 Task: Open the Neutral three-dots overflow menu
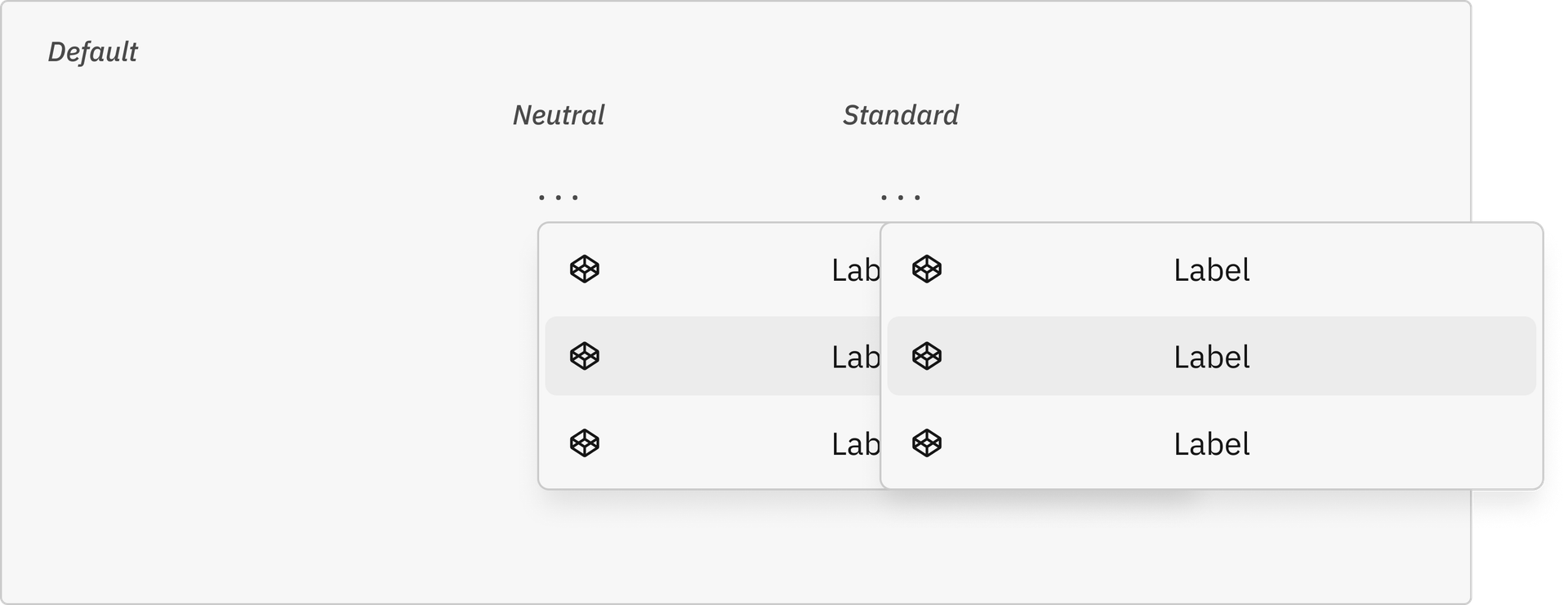pyautogui.click(x=559, y=198)
